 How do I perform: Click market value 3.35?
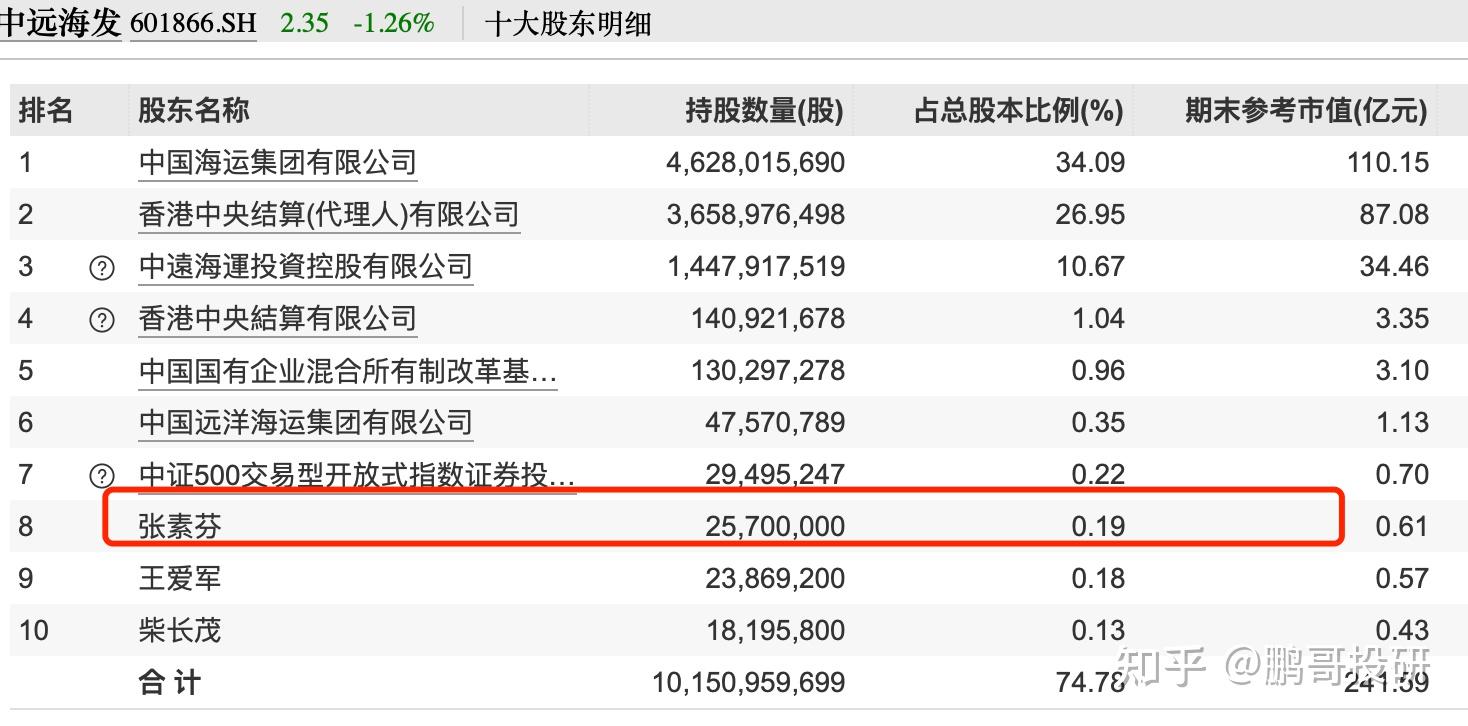[1402, 319]
